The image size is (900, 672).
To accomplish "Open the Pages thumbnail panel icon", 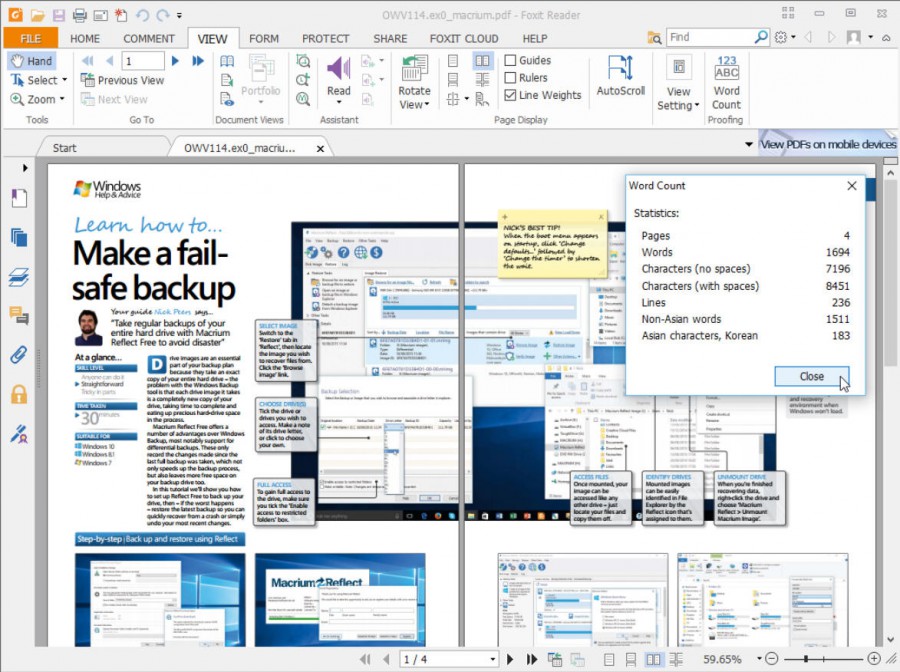I will (x=19, y=237).
